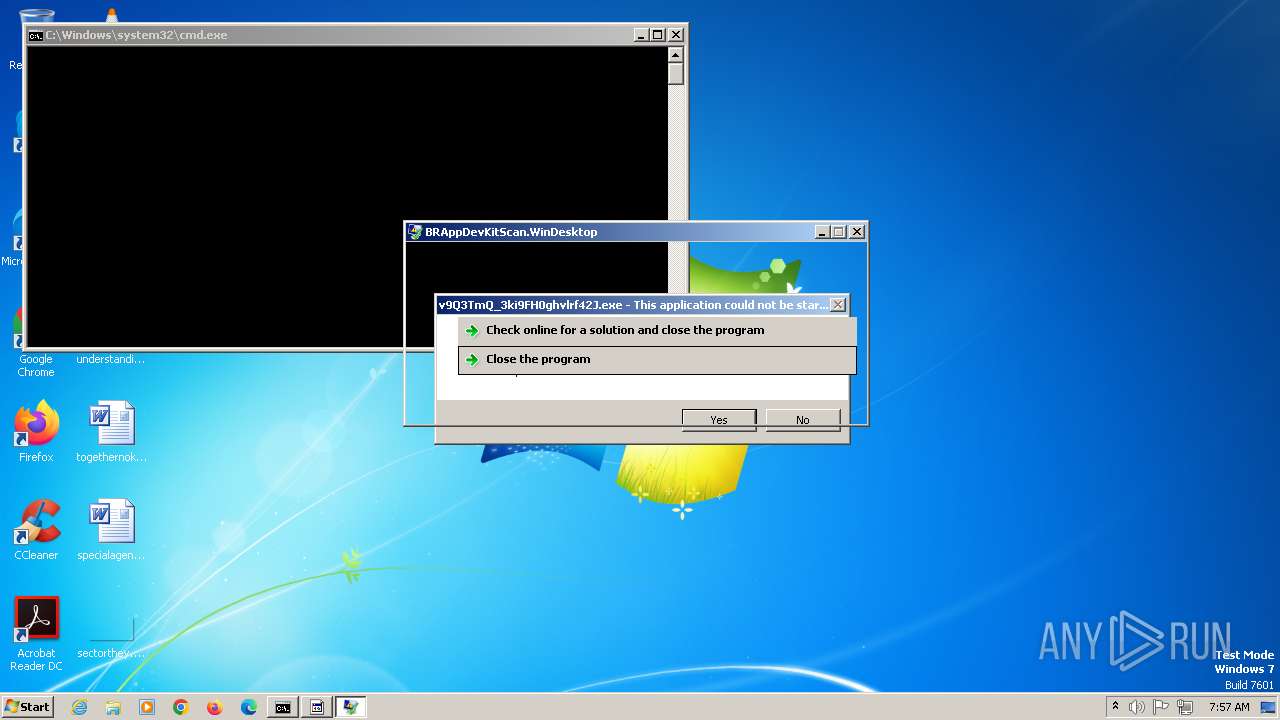This screenshot has width=1280, height=720.
Task: Open the network status tray icon
Action: click(x=1186, y=707)
